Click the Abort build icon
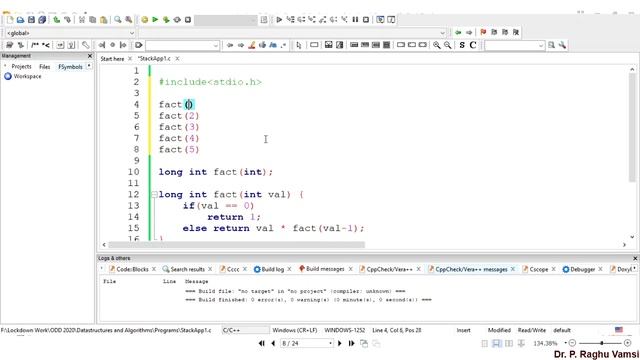 [x=188, y=20]
